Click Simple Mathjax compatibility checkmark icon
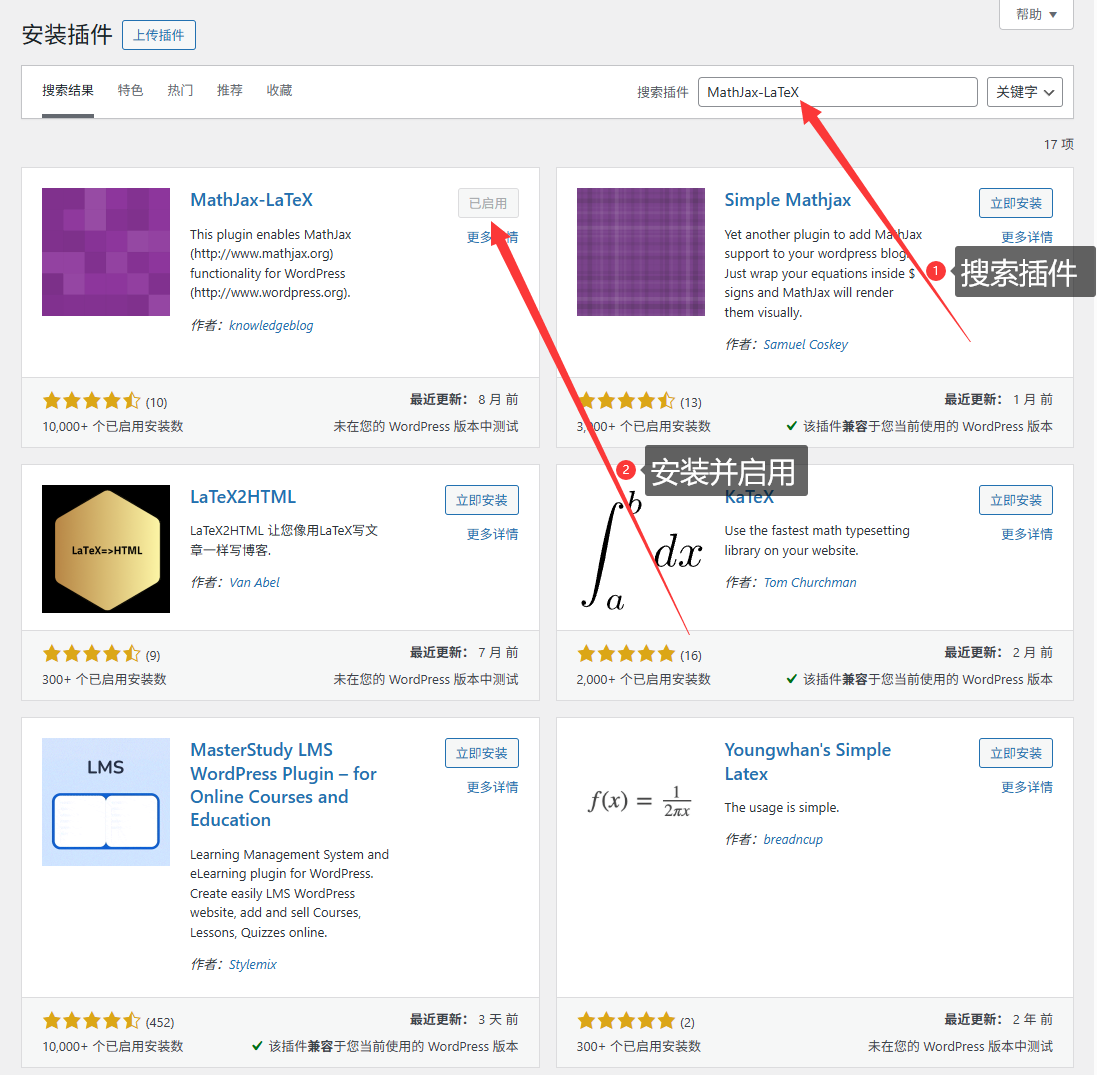Screen dimensions: 1097x1075 pos(791,426)
